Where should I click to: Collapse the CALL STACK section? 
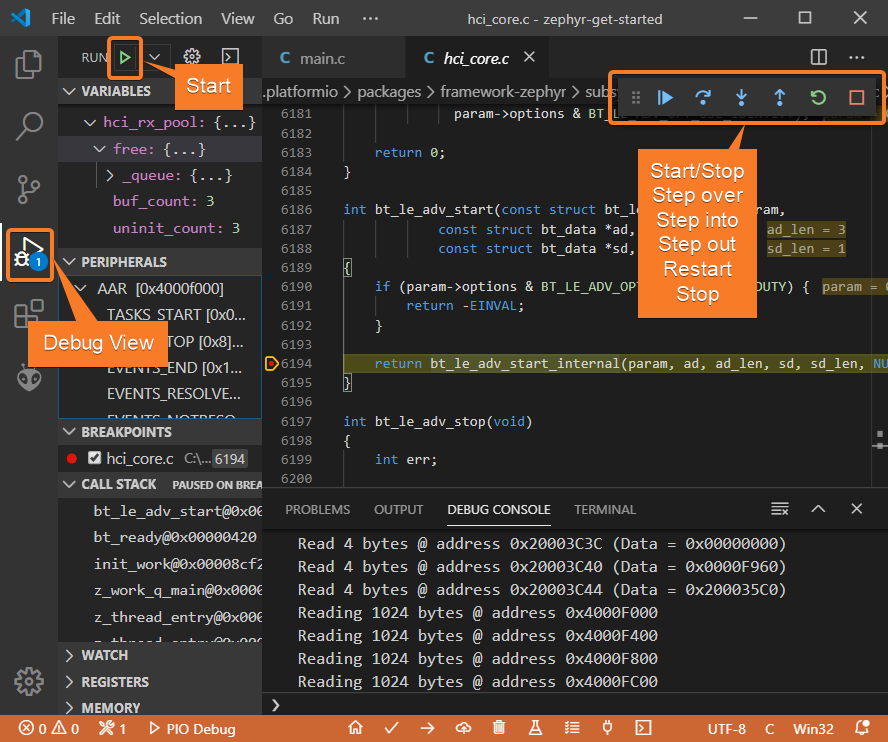pyautogui.click(x=69, y=484)
